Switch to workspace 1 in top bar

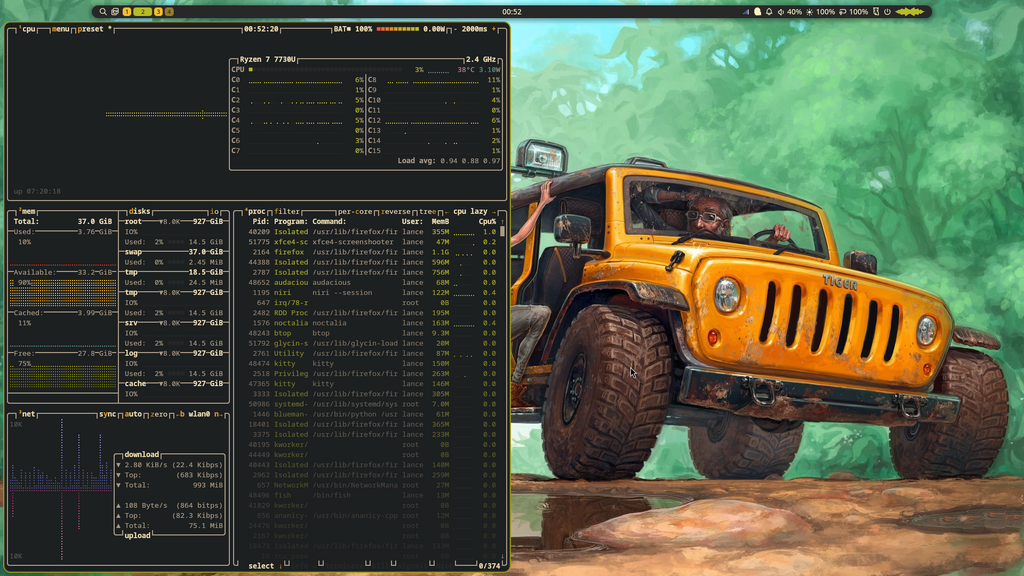tap(127, 12)
